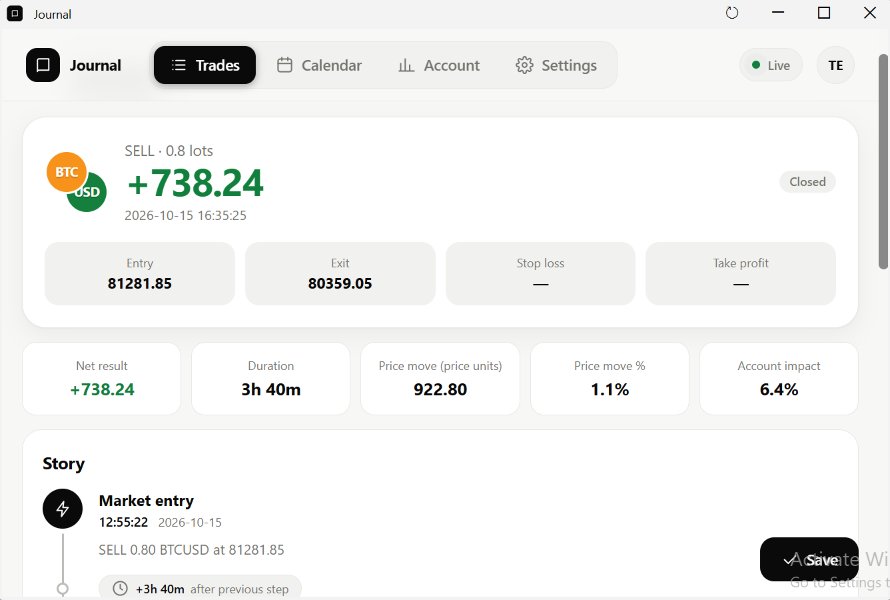
Task: Switch to the Trades tab
Action: coord(205,65)
